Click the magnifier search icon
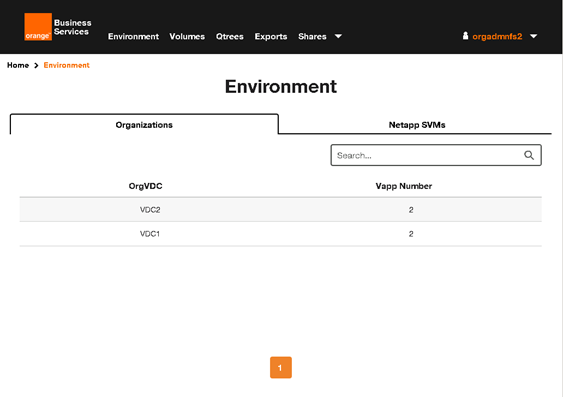The image size is (563, 397). point(529,155)
